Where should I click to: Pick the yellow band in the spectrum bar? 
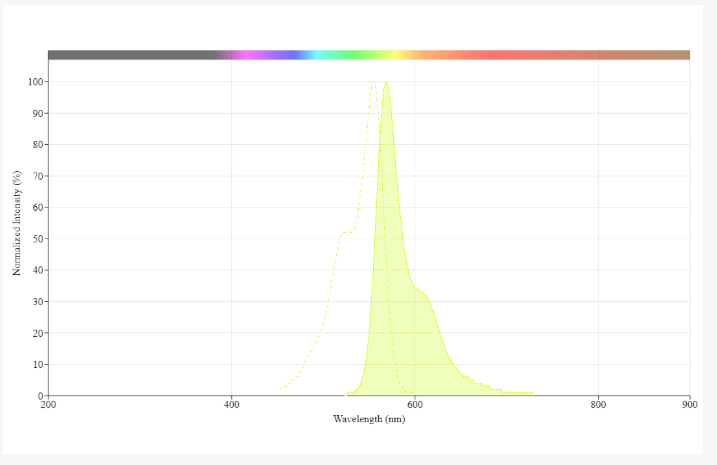click(397, 55)
